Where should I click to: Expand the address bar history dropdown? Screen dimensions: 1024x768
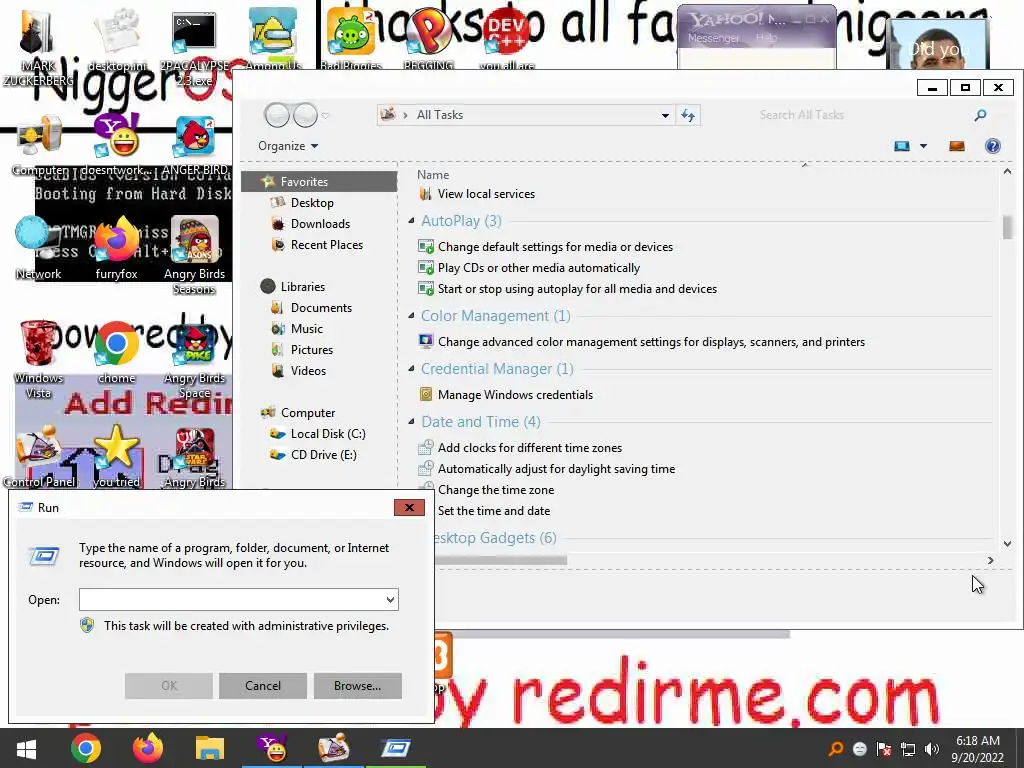pyautogui.click(x=665, y=116)
